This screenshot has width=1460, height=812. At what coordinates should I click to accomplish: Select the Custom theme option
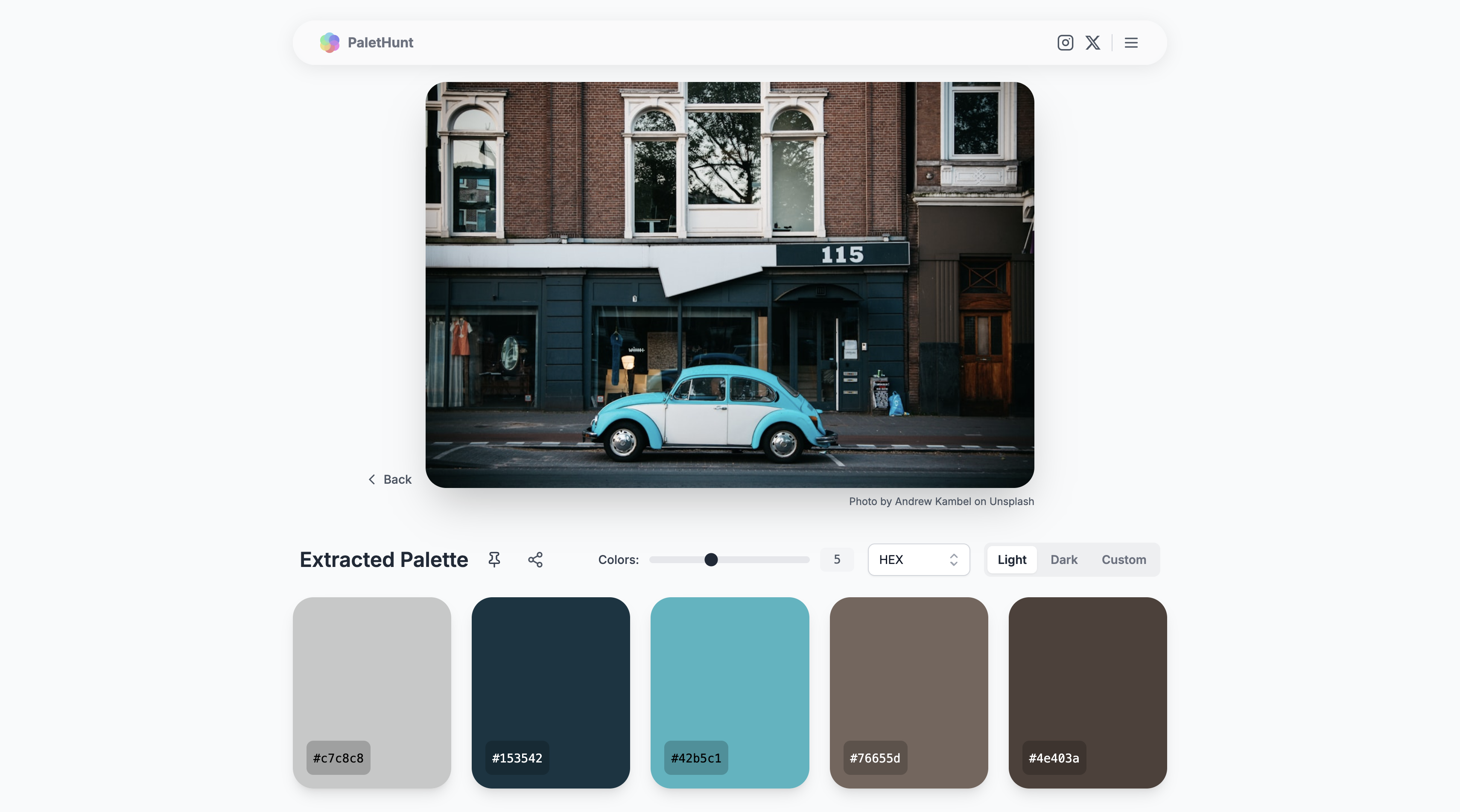tap(1123, 559)
